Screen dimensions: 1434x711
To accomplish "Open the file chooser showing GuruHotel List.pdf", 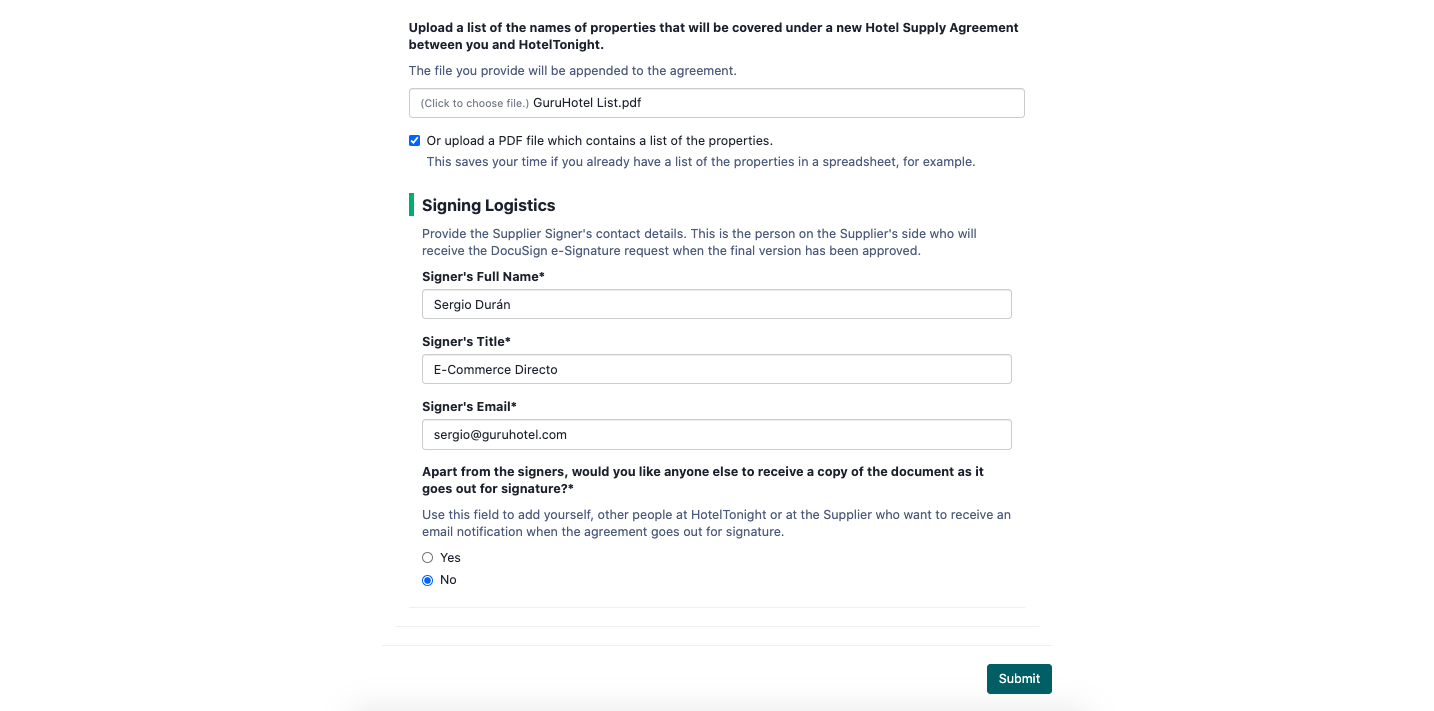I will (716, 103).
